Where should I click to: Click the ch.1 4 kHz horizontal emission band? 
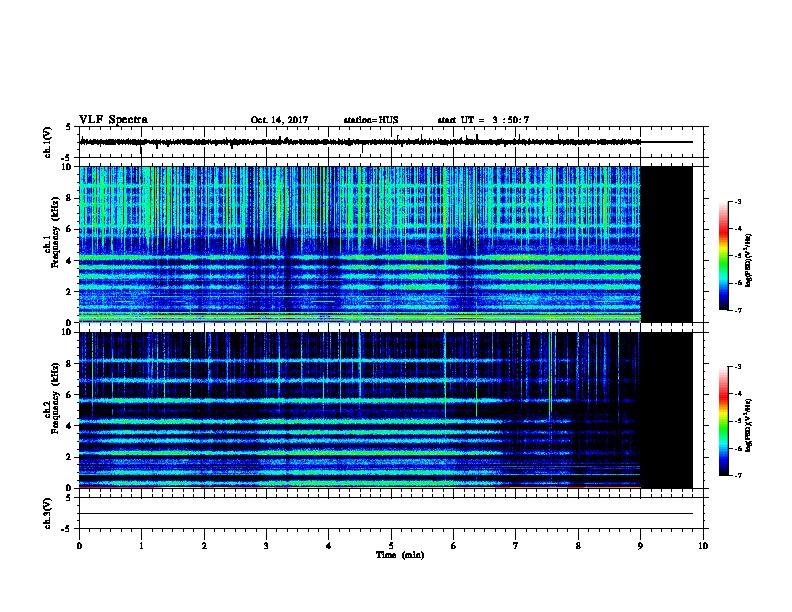(x=360, y=258)
